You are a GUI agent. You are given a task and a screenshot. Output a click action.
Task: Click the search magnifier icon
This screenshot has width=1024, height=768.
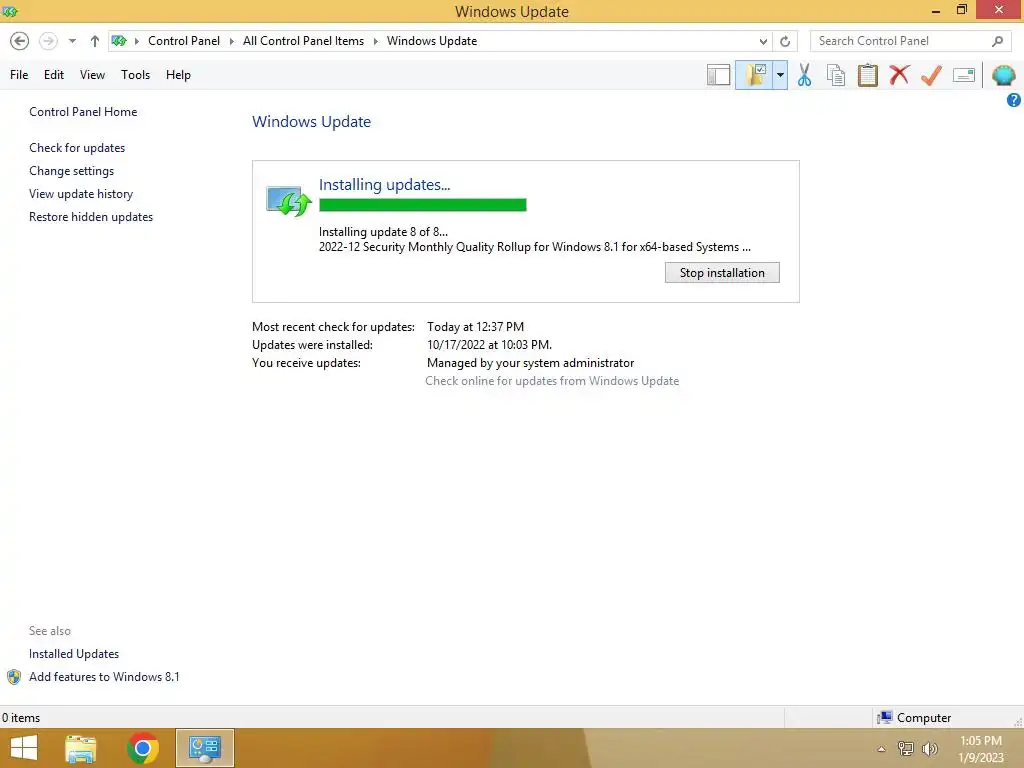coord(997,41)
